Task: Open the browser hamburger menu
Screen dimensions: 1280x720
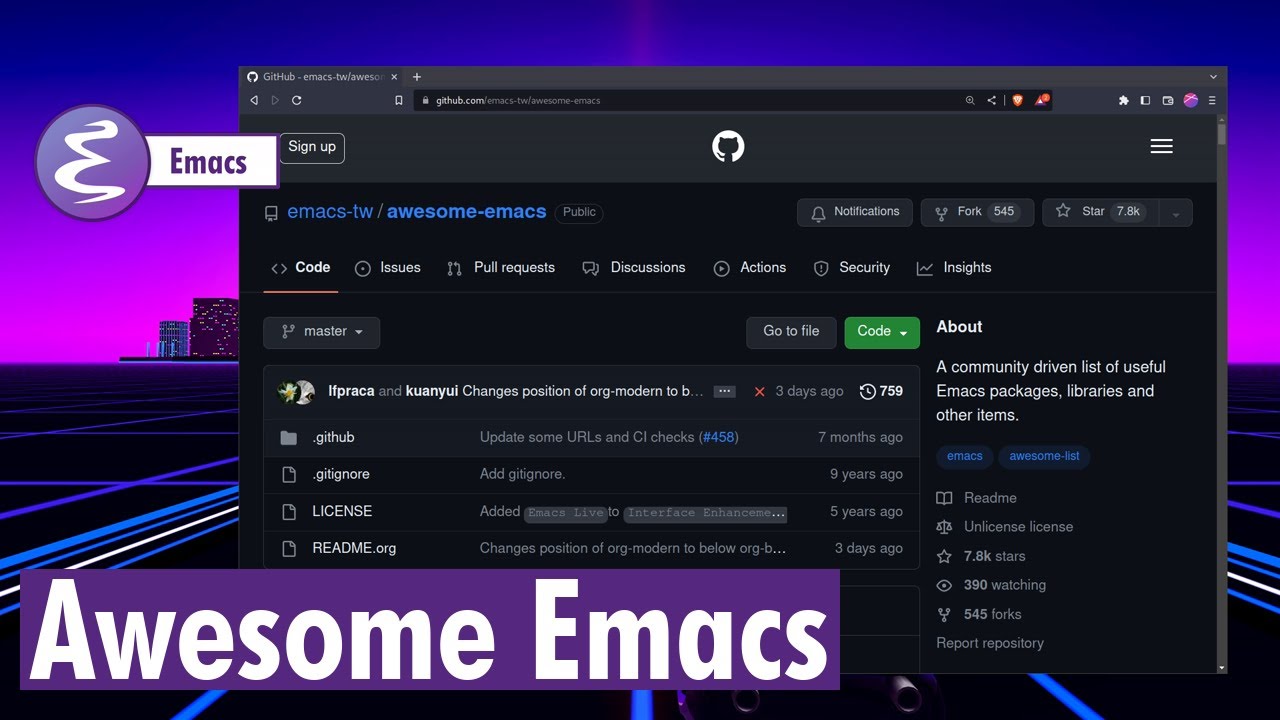Action: pyautogui.click(x=1212, y=100)
